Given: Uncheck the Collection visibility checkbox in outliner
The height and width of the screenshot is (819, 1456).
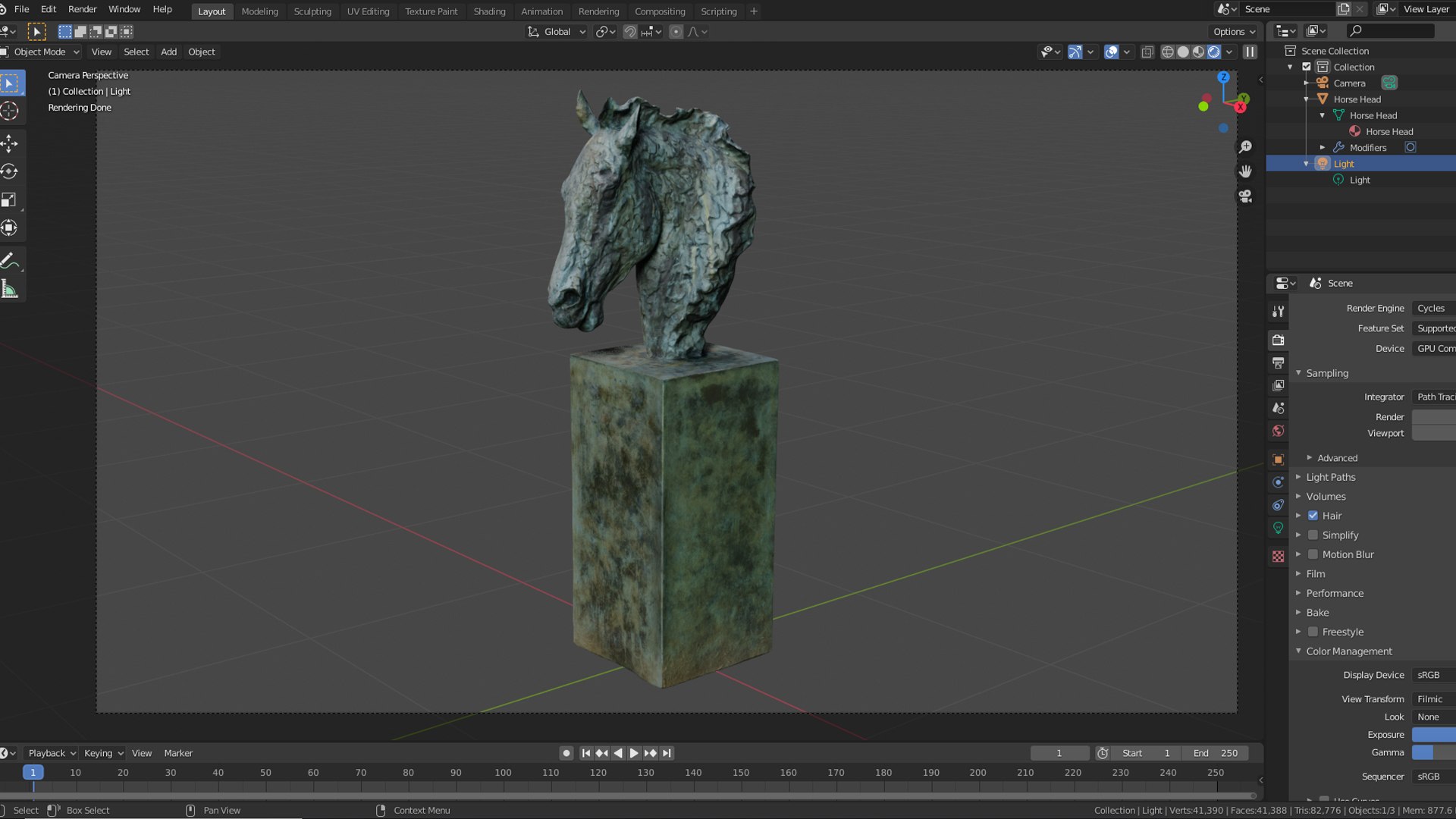Looking at the screenshot, I should click(1307, 67).
